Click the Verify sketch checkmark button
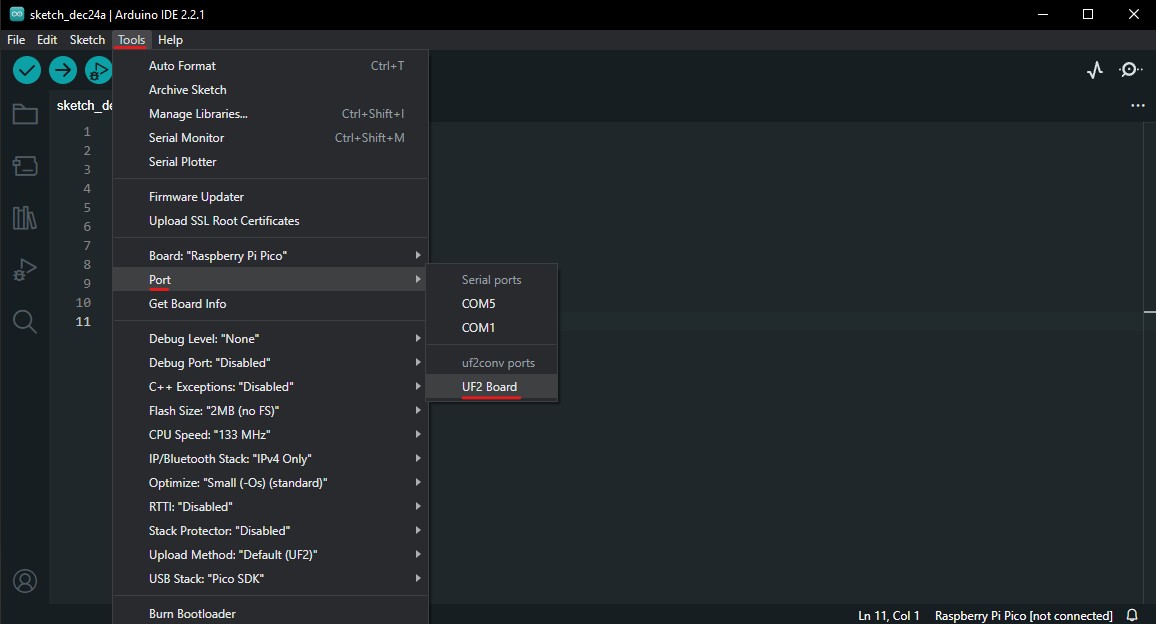The width and height of the screenshot is (1156, 624). coord(27,70)
